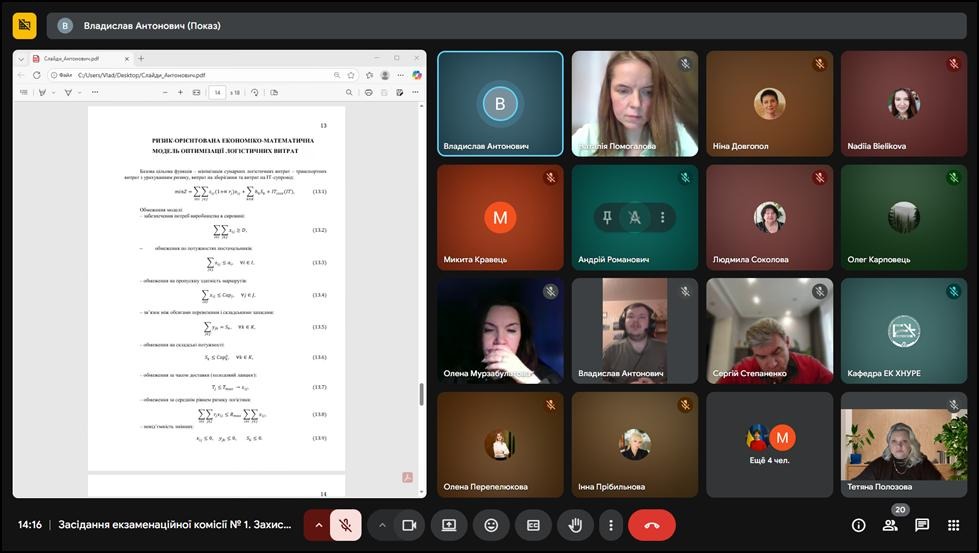Open the meeting details info icon
The height and width of the screenshot is (553, 979).
click(858, 525)
